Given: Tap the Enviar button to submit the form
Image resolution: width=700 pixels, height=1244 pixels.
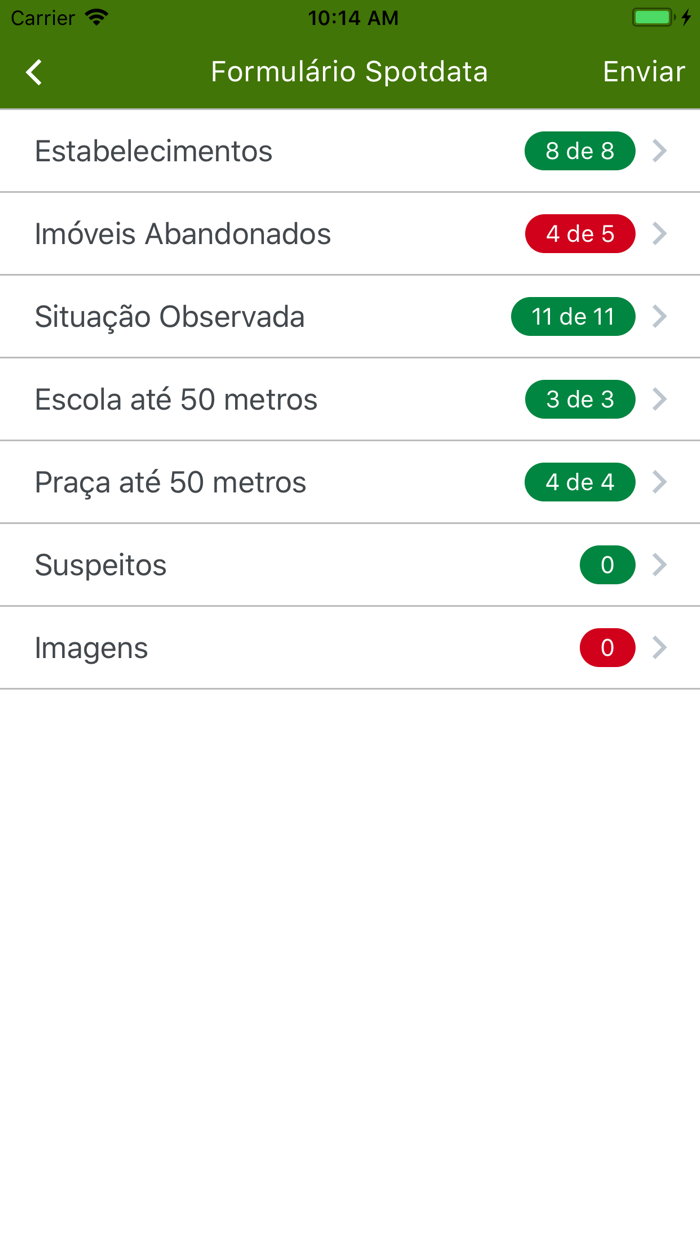Looking at the screenshot, I should (644, 71).
